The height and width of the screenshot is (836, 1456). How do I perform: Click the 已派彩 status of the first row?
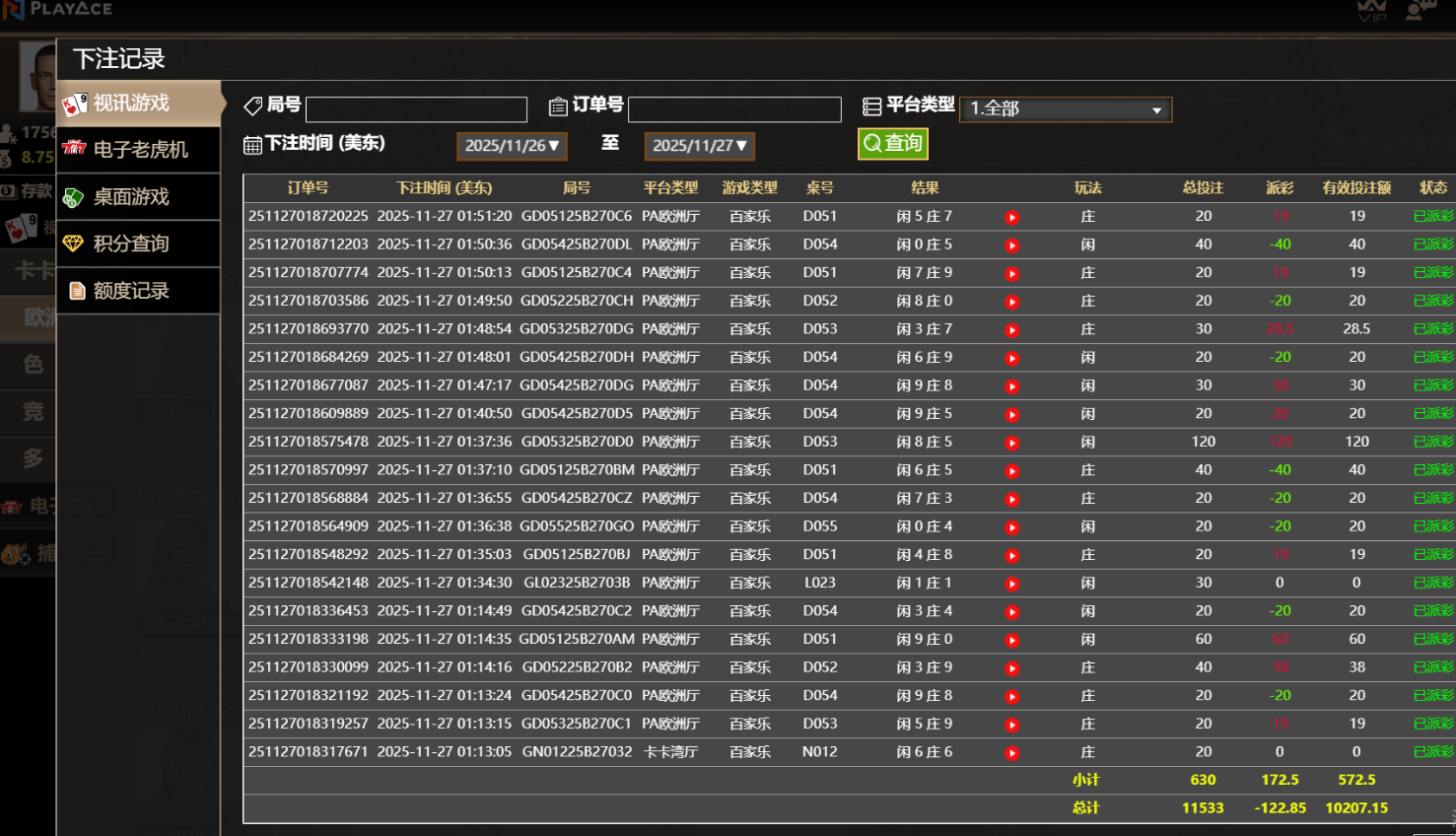1432,217
